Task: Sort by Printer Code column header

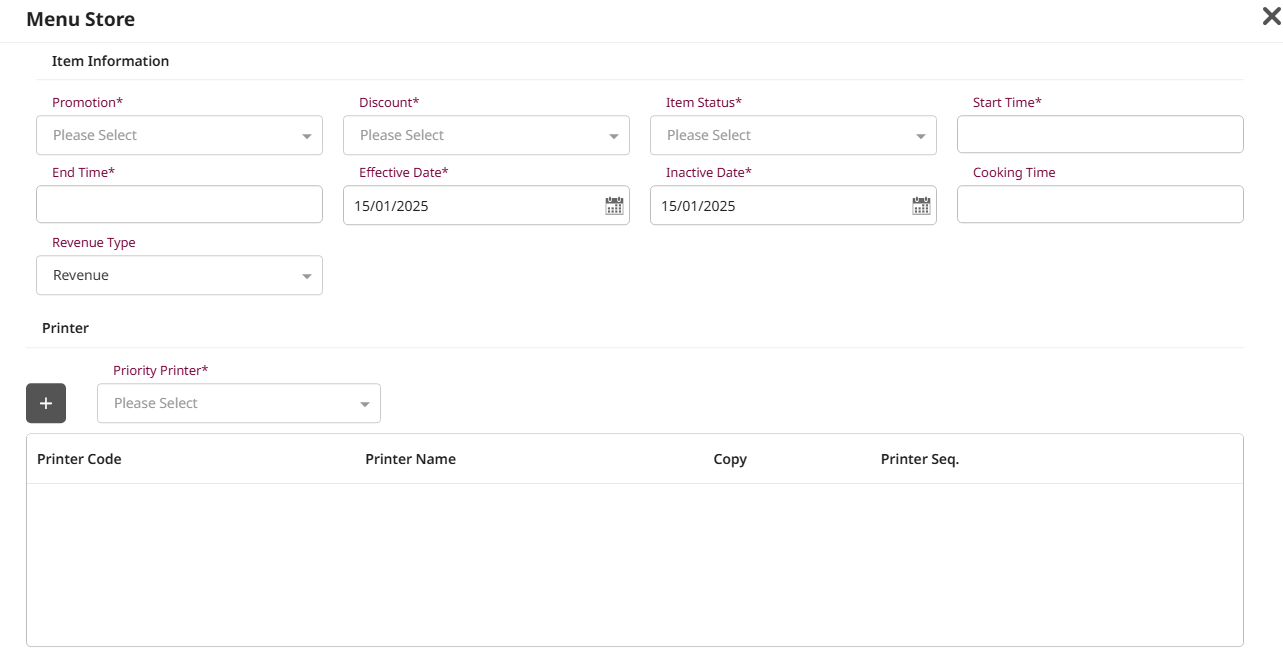Action: pos(79,459)
